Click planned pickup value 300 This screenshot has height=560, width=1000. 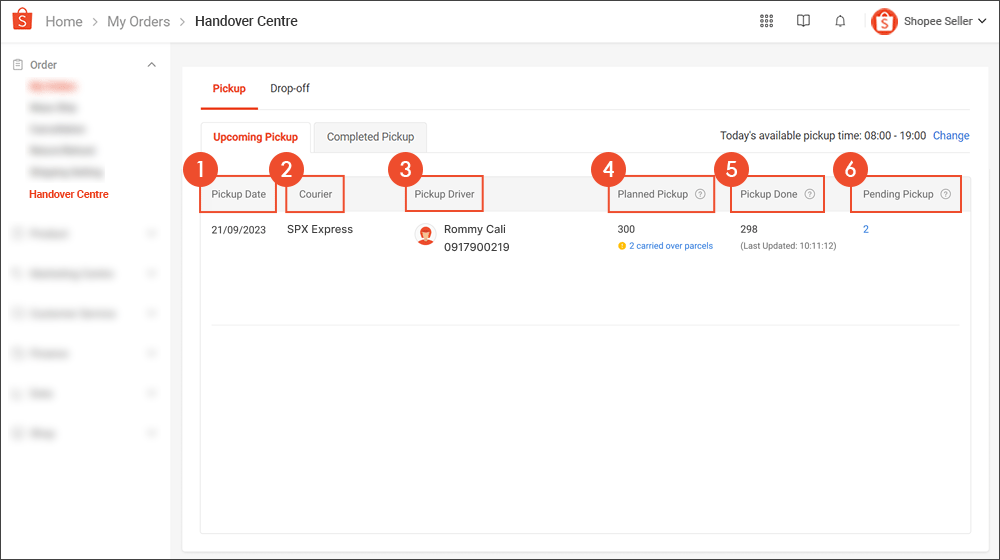[626, 230]
